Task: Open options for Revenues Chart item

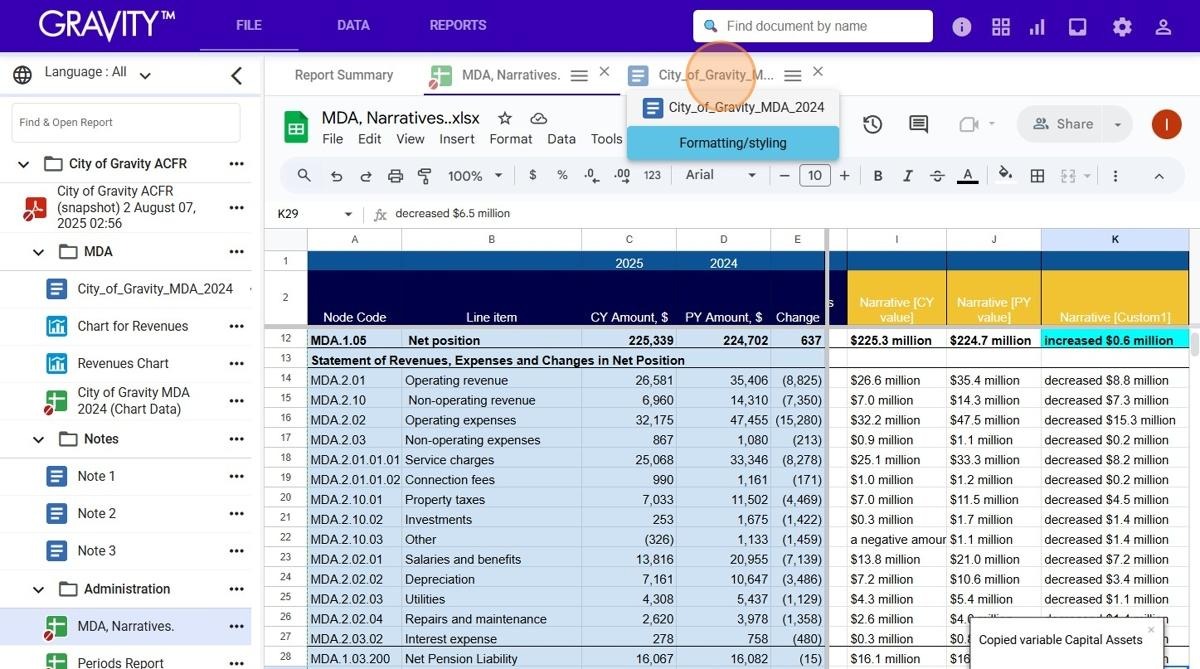Action: point(237,363)
